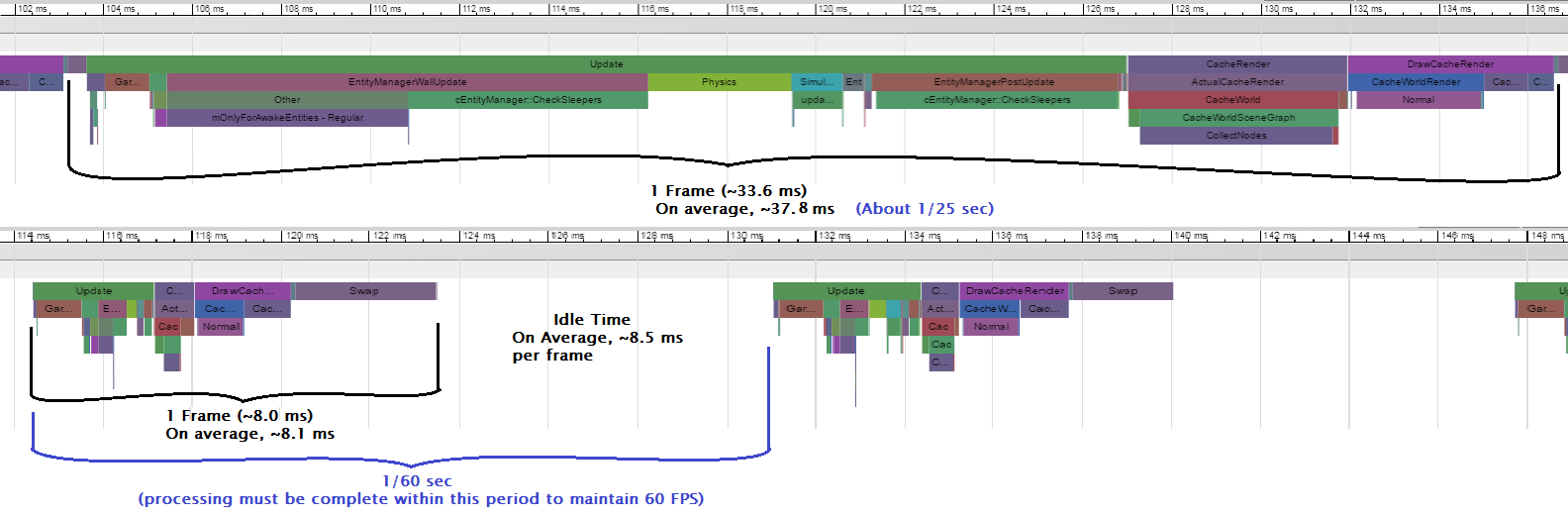The width and height of the screenshot is (1568, 517).
Task: Select the CacheRender block above ActualCacheRender
Action: pos(1237,64)
